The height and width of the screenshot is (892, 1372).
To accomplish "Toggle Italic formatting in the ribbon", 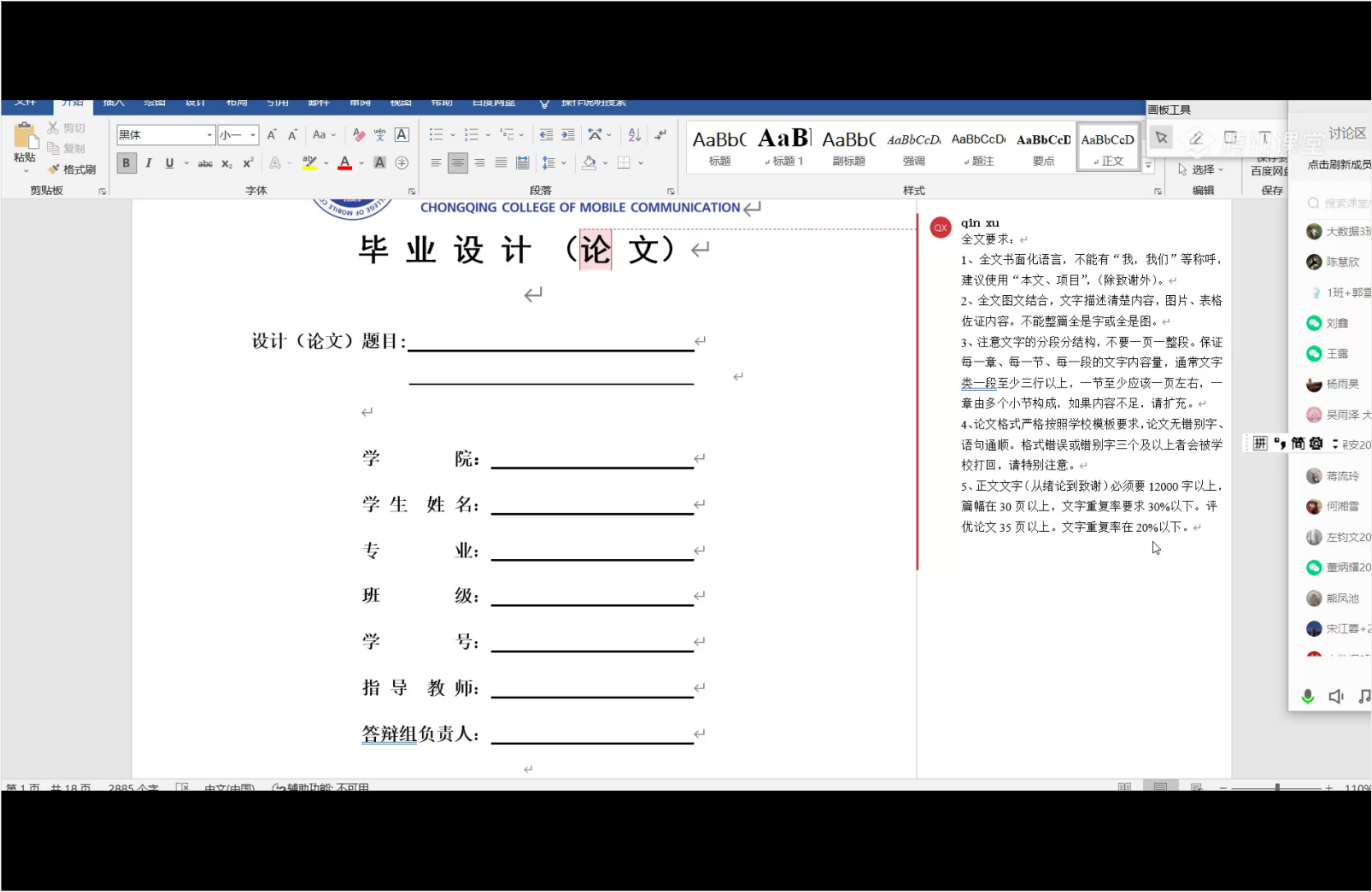I will click(x=148, y=163).
